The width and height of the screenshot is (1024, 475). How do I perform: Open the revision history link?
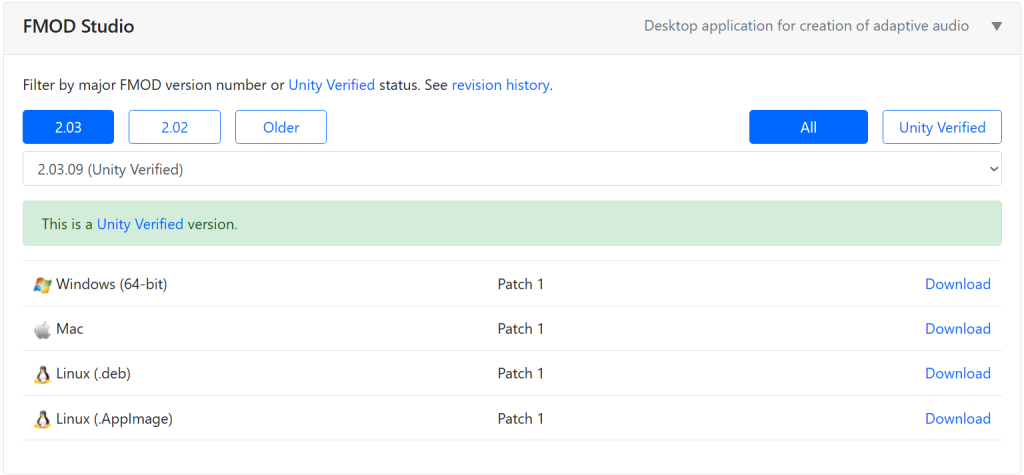pos(501,85)
